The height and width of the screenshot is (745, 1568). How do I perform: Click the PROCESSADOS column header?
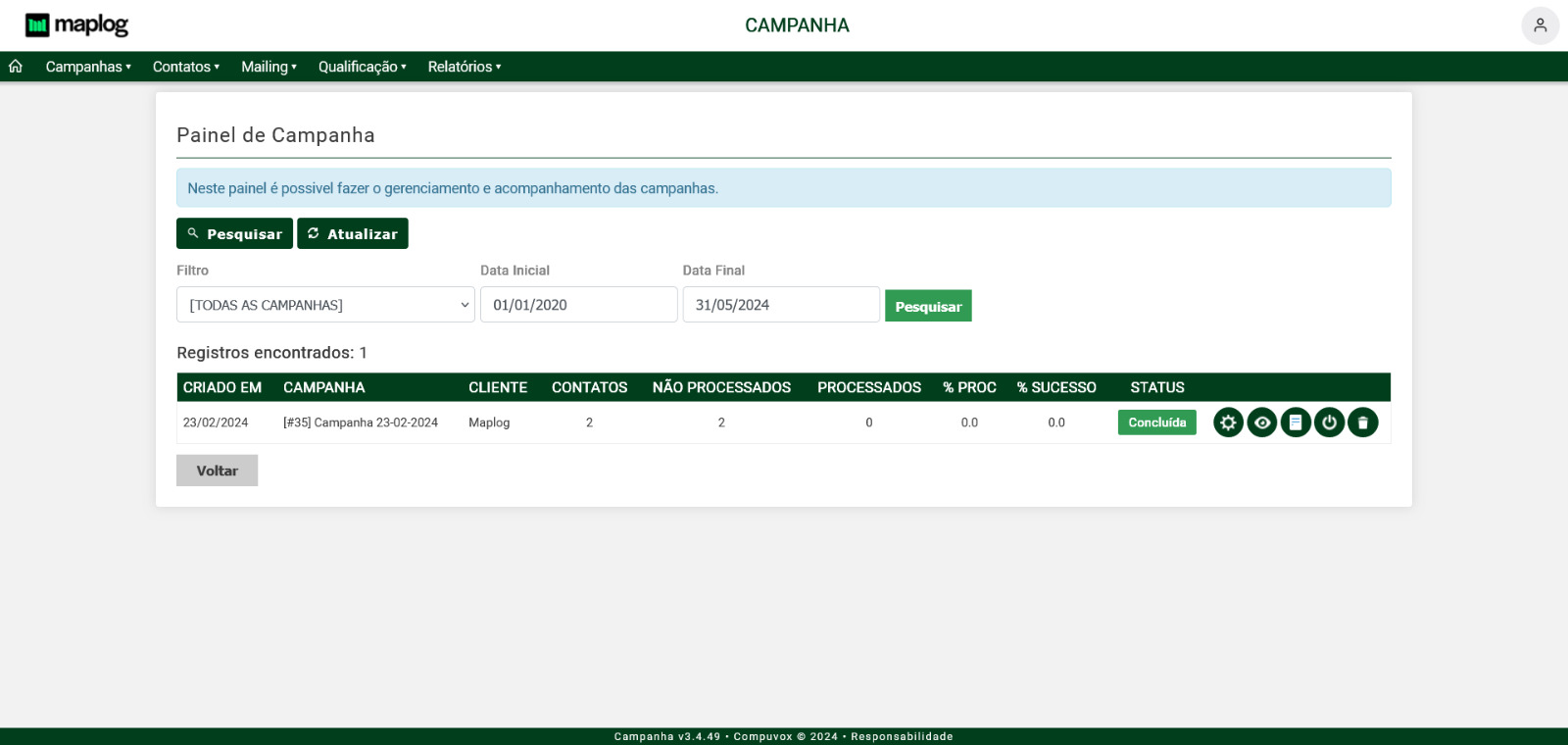coord(869,387)
